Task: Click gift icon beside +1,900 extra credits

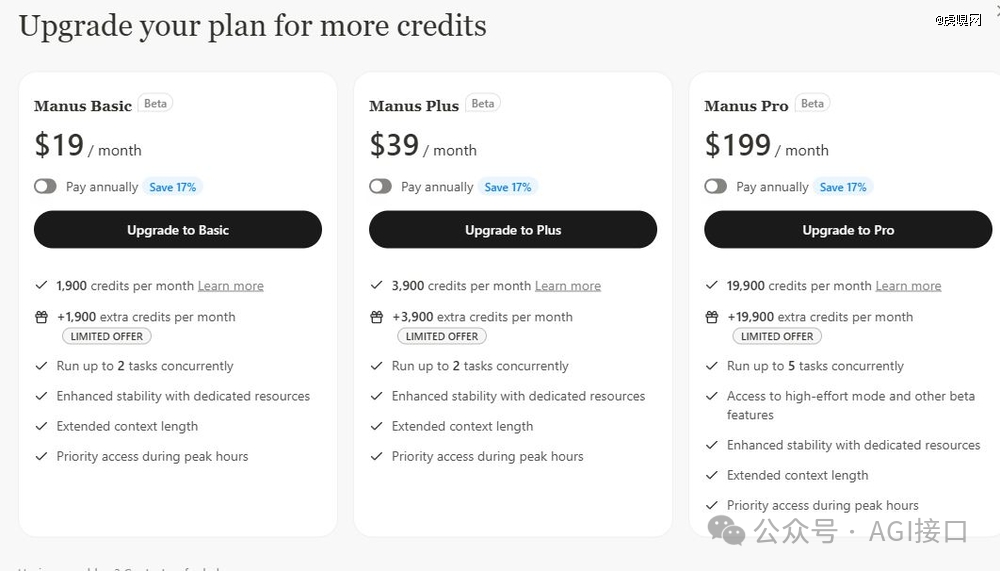Action: coord(41,317)
